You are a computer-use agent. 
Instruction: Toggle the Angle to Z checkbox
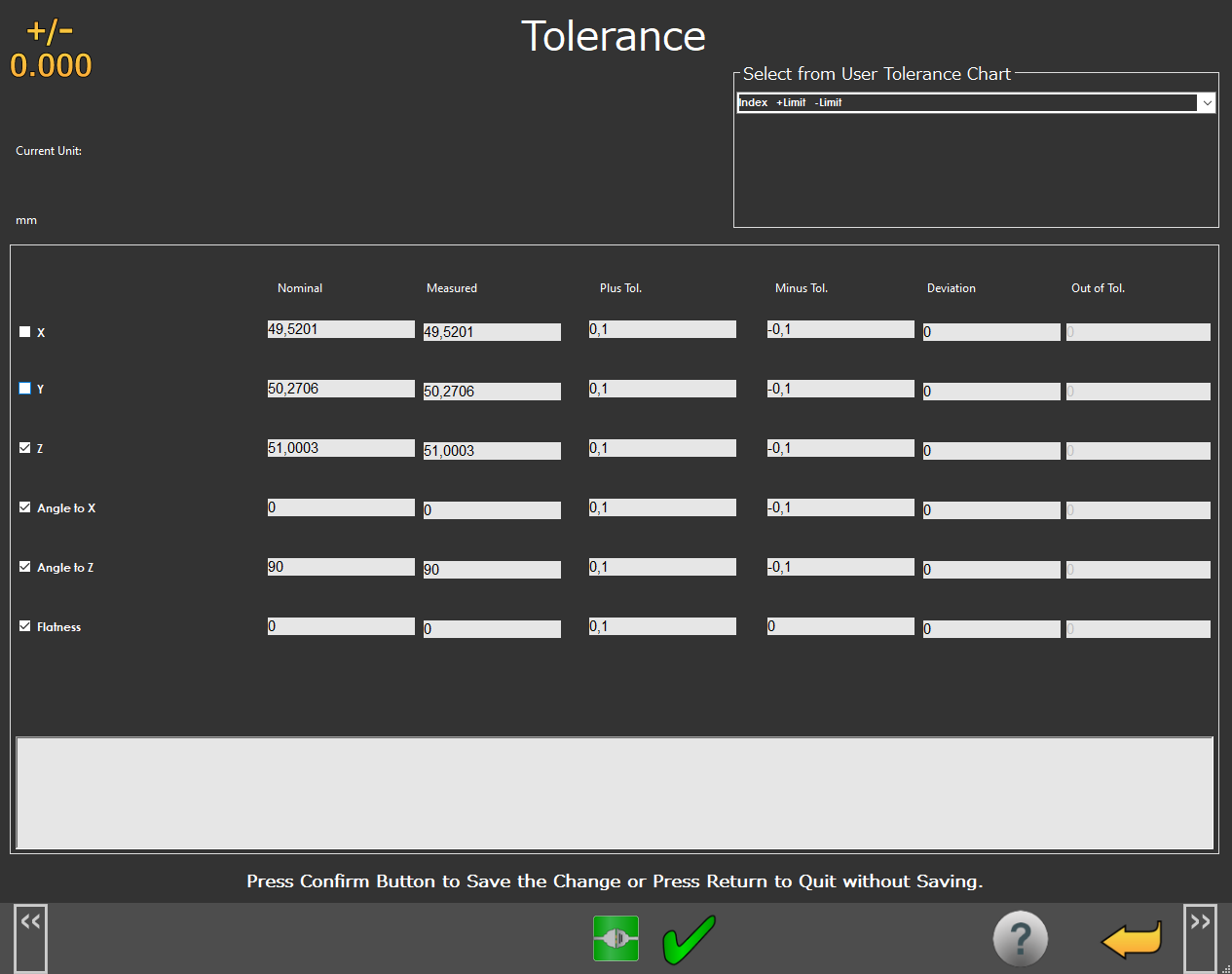tap(25, 567)
